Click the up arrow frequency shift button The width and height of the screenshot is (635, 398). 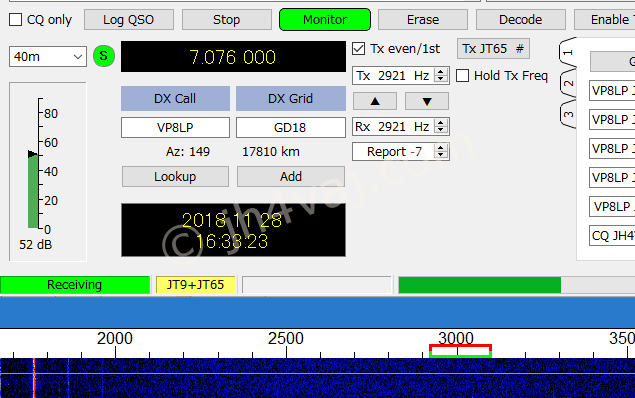(x=375, y=101)
